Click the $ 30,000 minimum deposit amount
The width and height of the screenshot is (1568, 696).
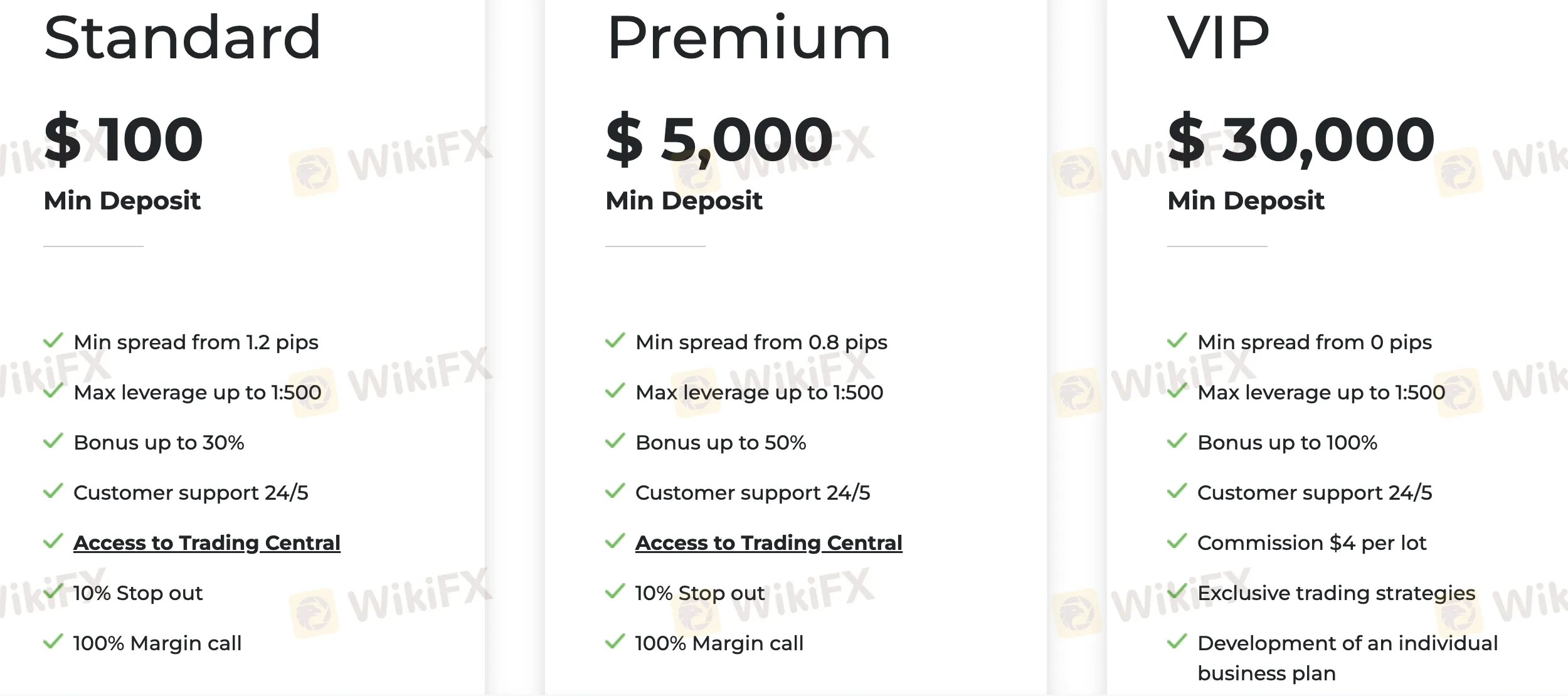tap(1301, 139)
